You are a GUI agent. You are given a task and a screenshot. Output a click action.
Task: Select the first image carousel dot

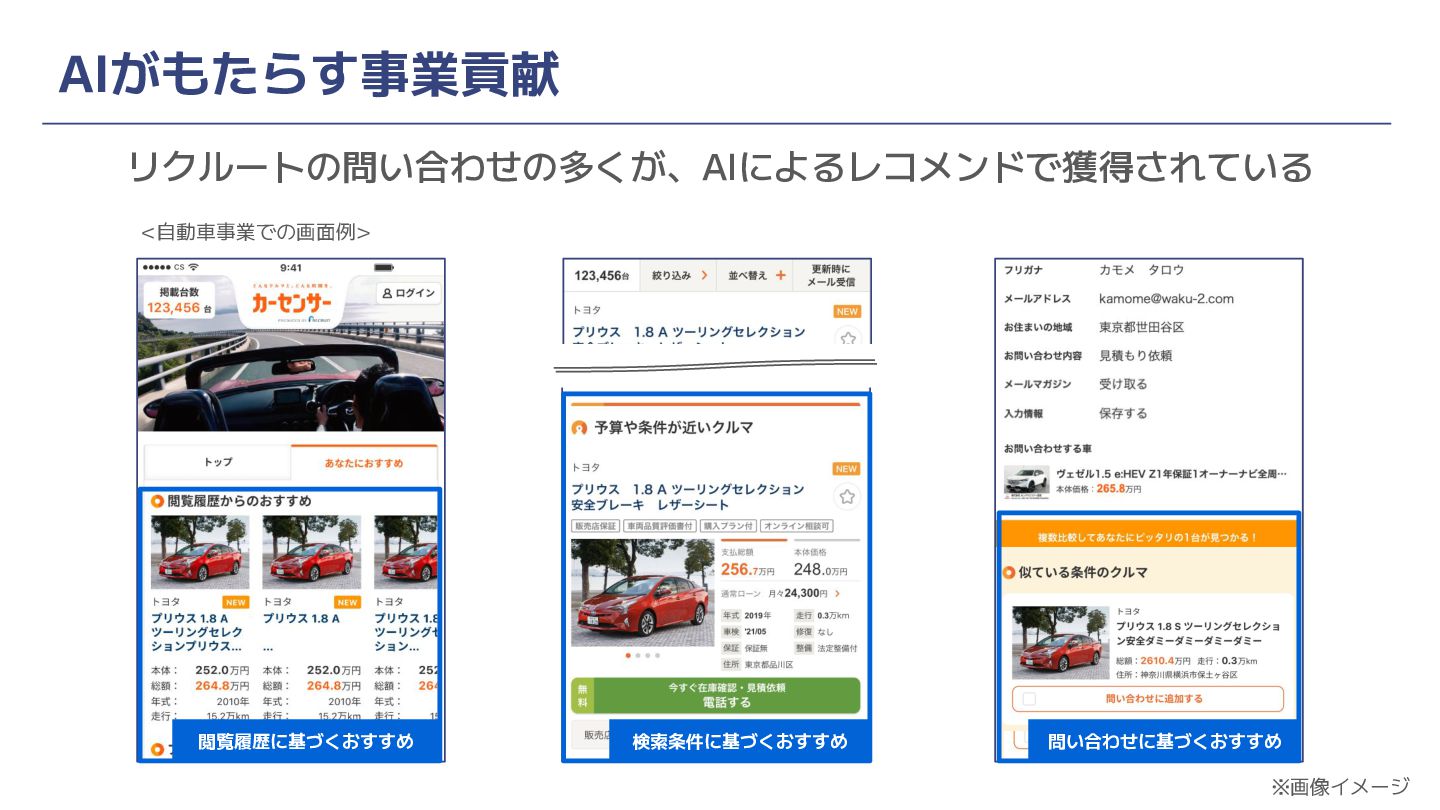(627, 656)
